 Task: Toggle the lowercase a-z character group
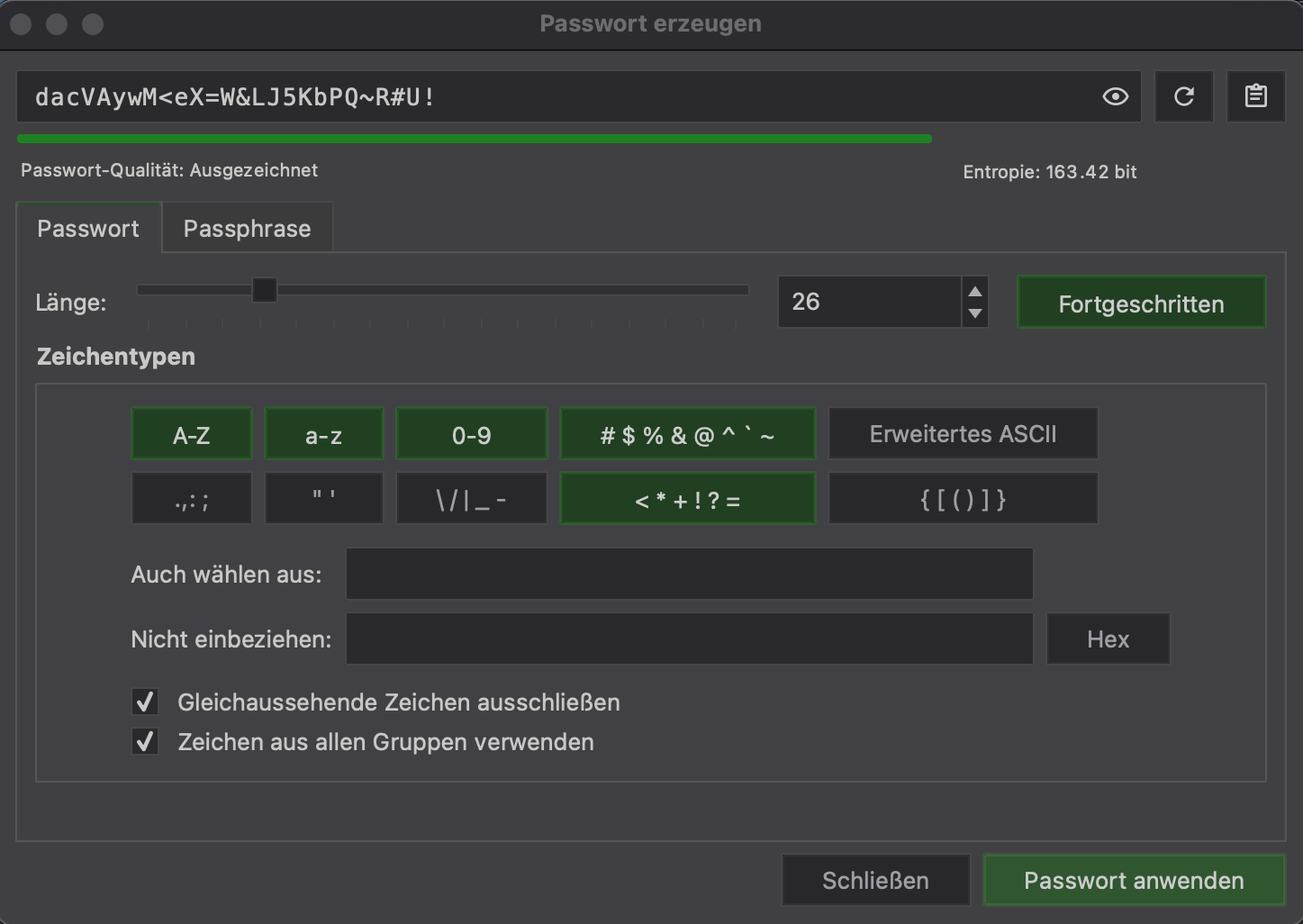click(323, 433)
